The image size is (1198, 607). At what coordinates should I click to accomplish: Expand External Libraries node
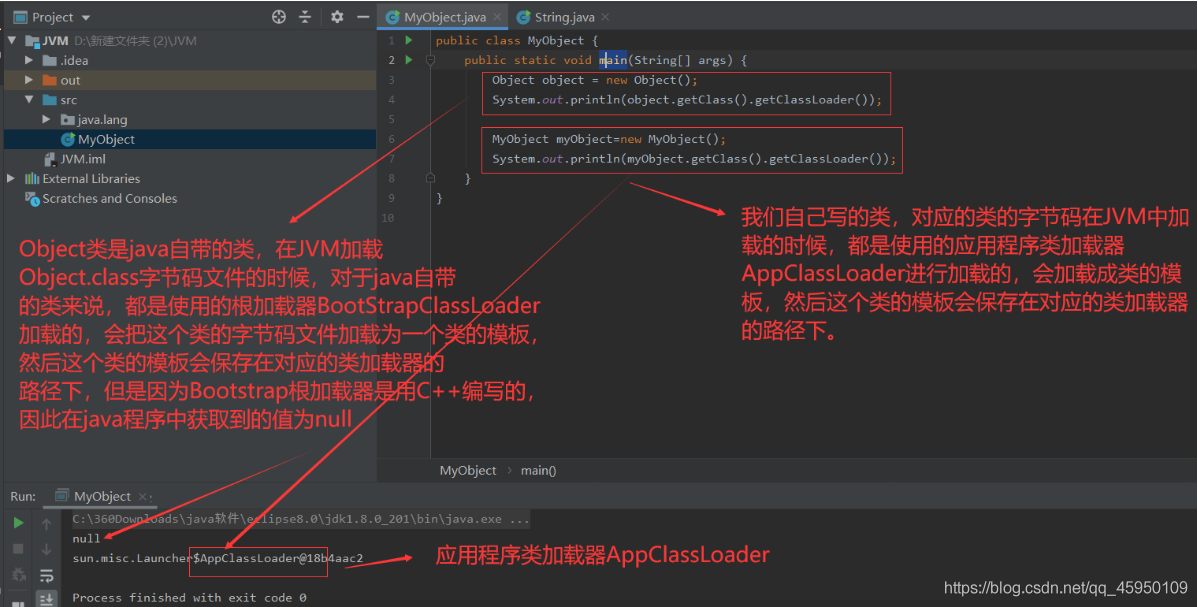pyautogui.click(x=11, y=179)
